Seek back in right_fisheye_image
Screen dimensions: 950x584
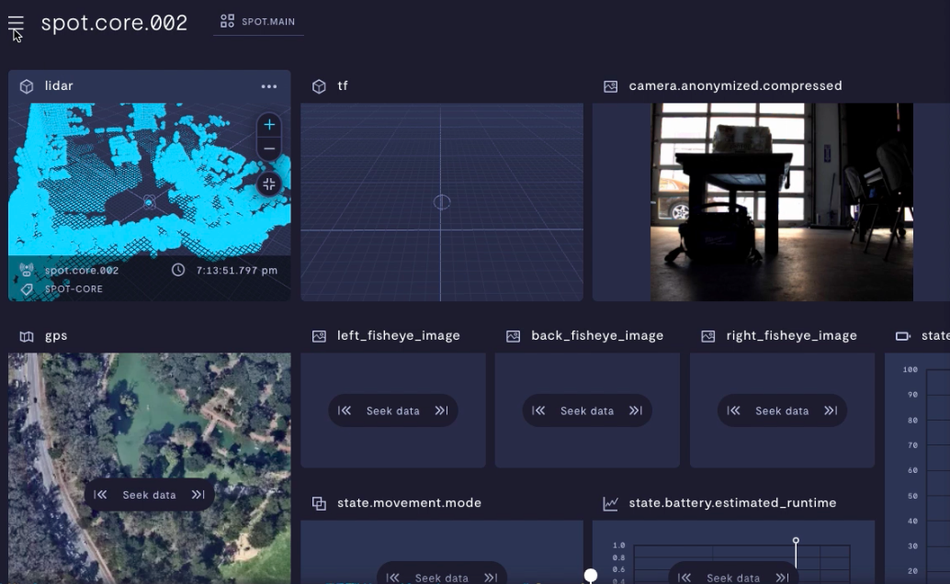pyautogui.click(x=733, y=411)
